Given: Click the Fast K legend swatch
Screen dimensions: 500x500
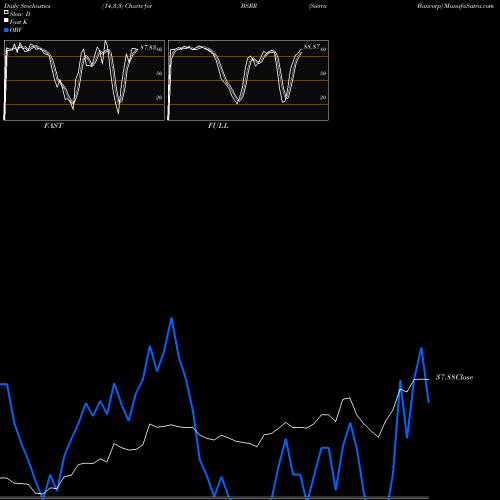Looking at the screenshot, I should (x=6, y=20).
